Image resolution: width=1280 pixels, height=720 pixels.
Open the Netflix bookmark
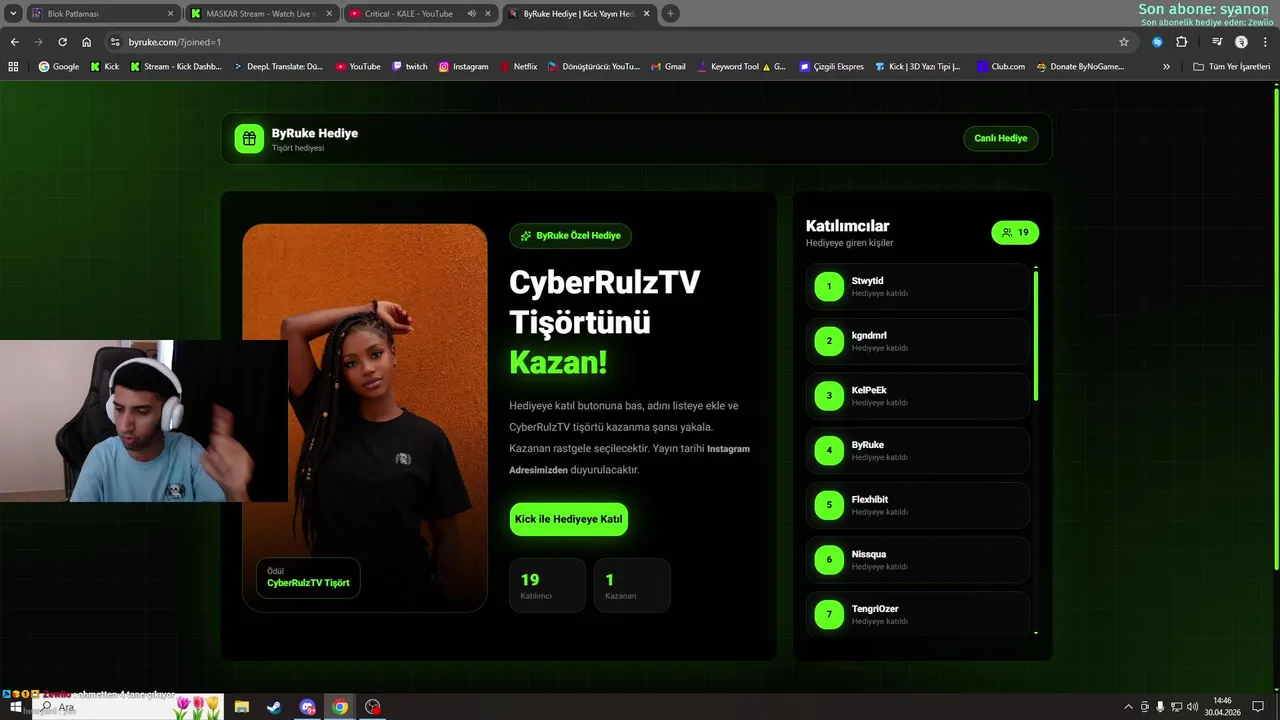point(518,67)
